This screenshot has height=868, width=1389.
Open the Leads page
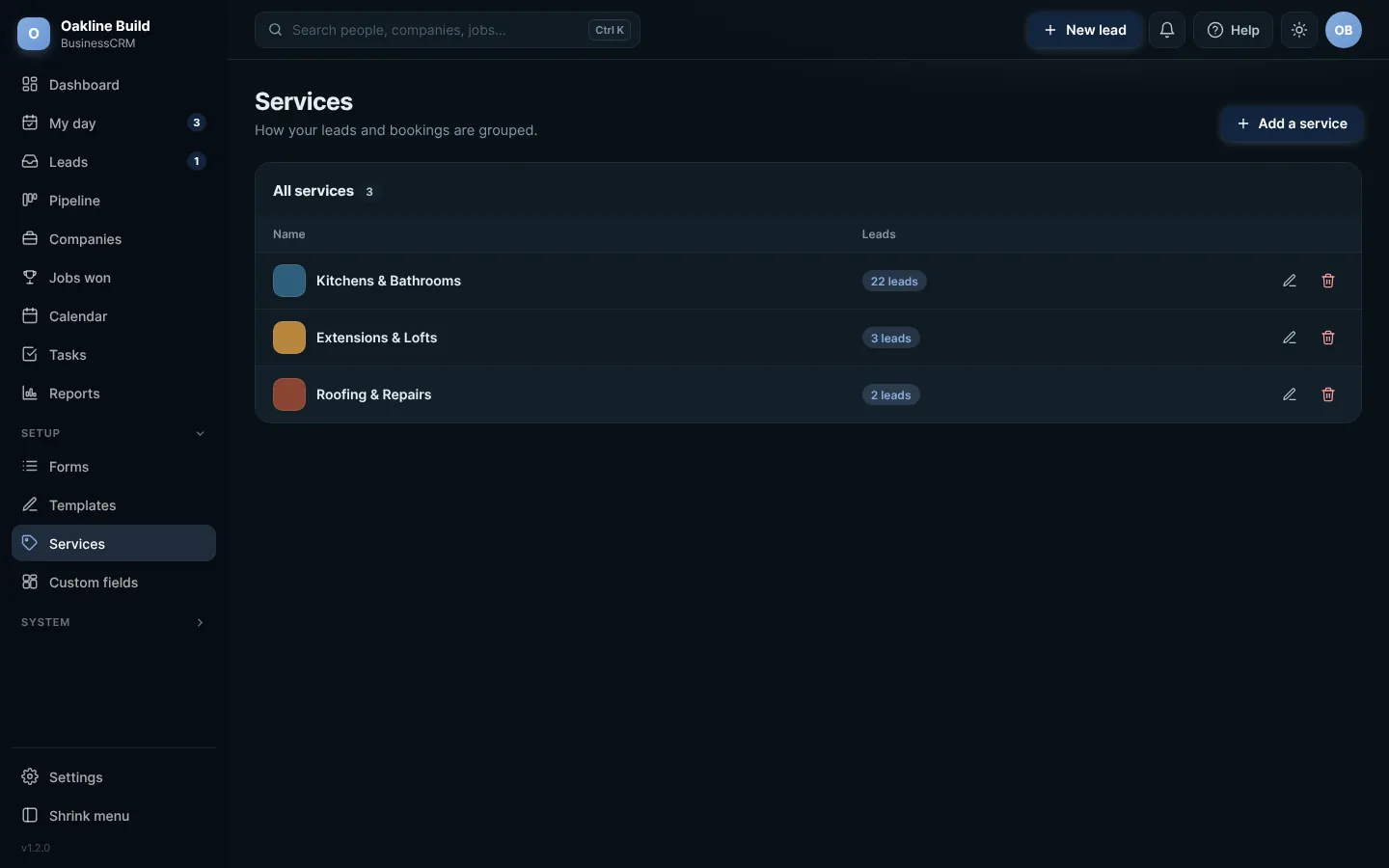pyautogui.click(x=114, y=162)
